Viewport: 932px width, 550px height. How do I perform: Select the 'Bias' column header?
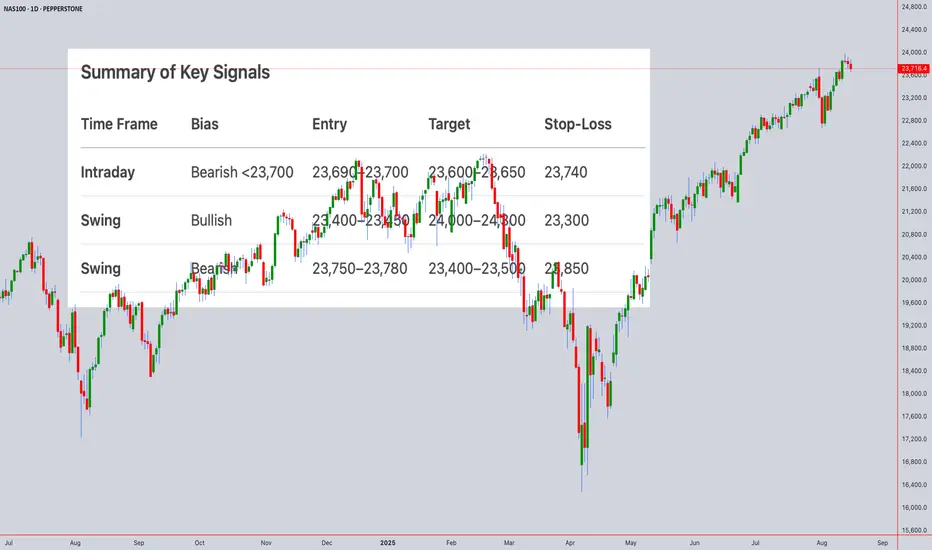(x=204, y=125)
